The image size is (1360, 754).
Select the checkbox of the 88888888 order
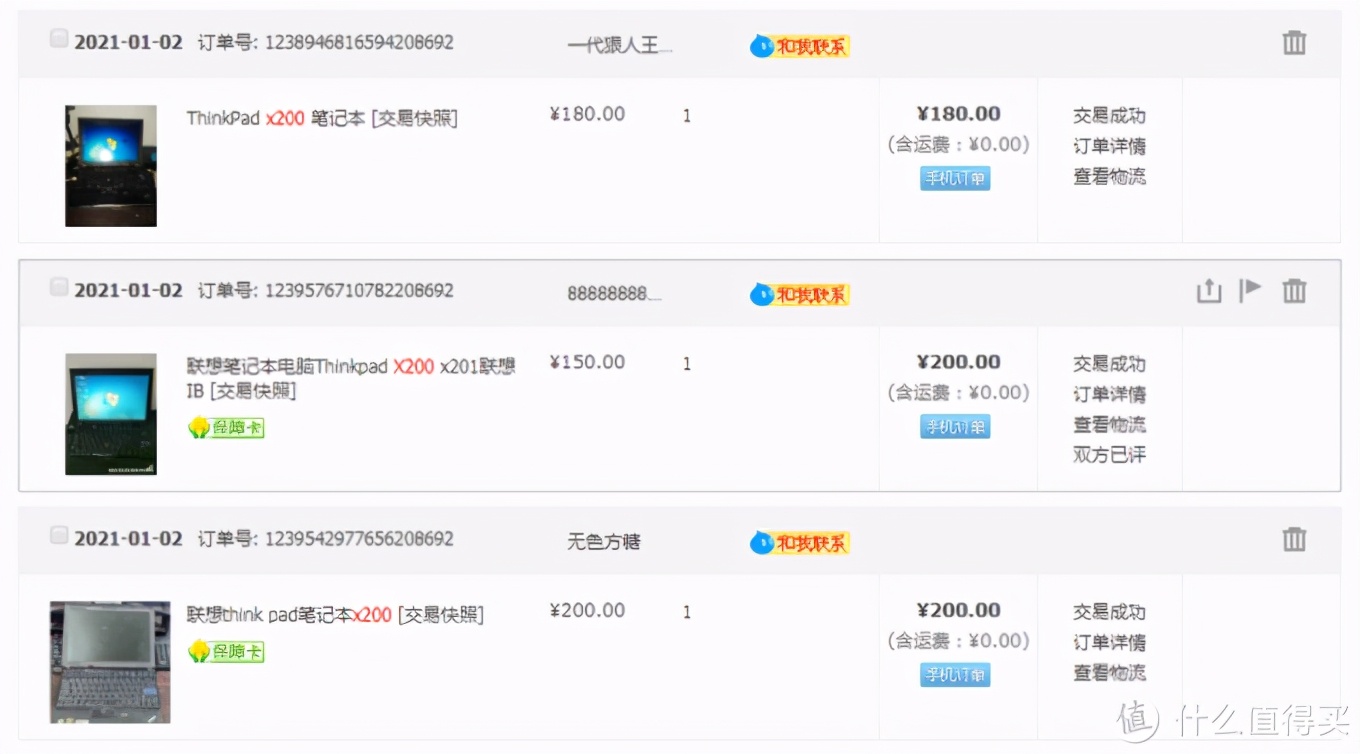pos(58,286)
